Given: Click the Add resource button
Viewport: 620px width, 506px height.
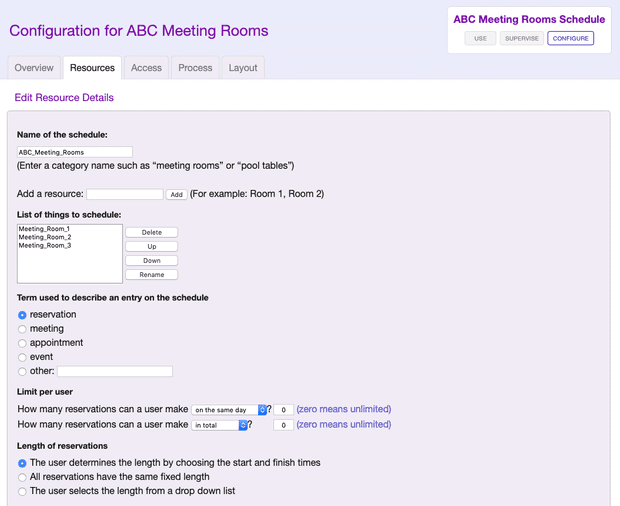Looking at the screenshot, I should tap(176, 194).
